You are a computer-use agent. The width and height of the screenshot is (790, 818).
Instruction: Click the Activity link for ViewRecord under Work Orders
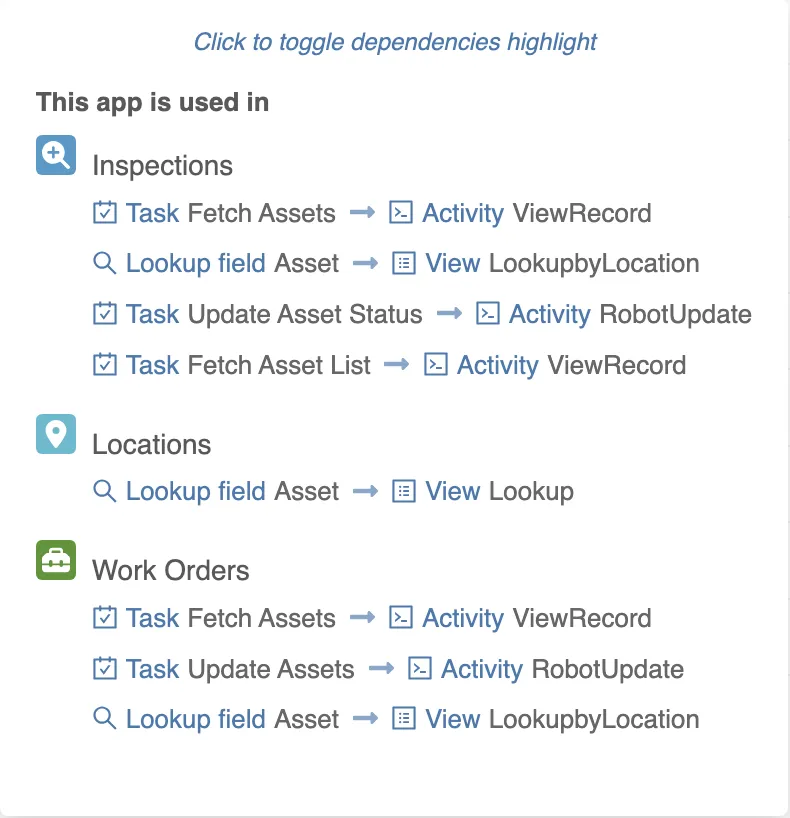click(x=464, y=618)
